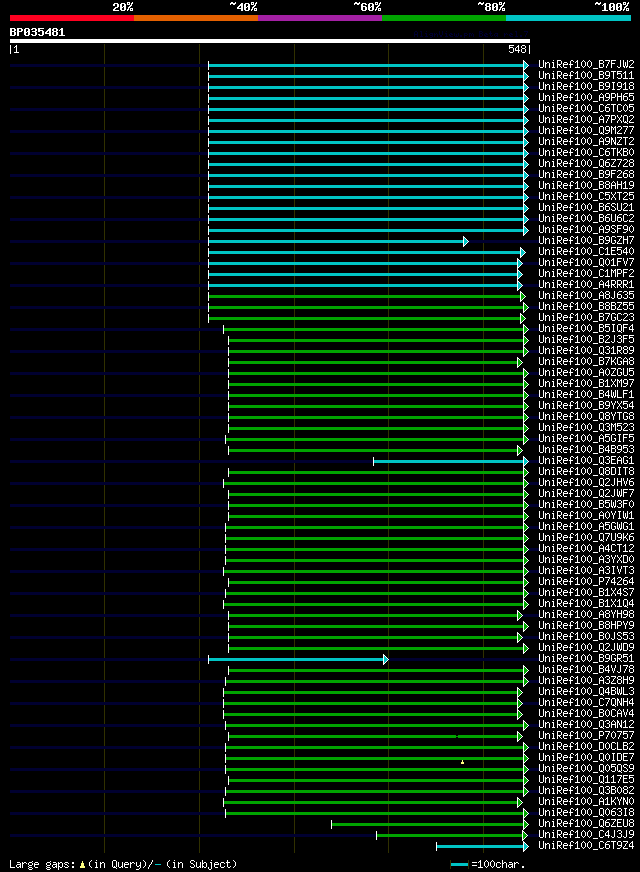Select hit label UniRef100_Q8DIT8
Screen dimensions: 640x872
(x=586, y=472)
